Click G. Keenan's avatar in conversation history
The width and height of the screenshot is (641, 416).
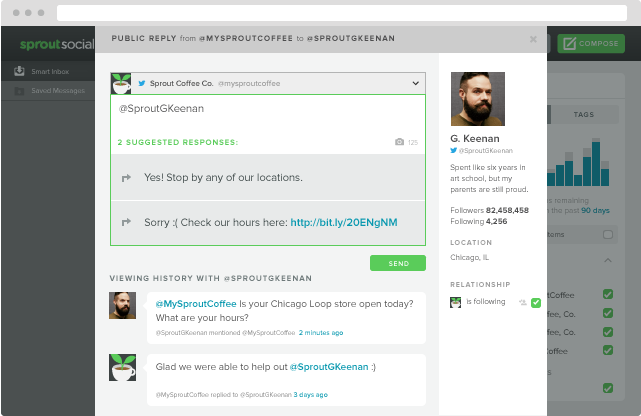point(122,305)
